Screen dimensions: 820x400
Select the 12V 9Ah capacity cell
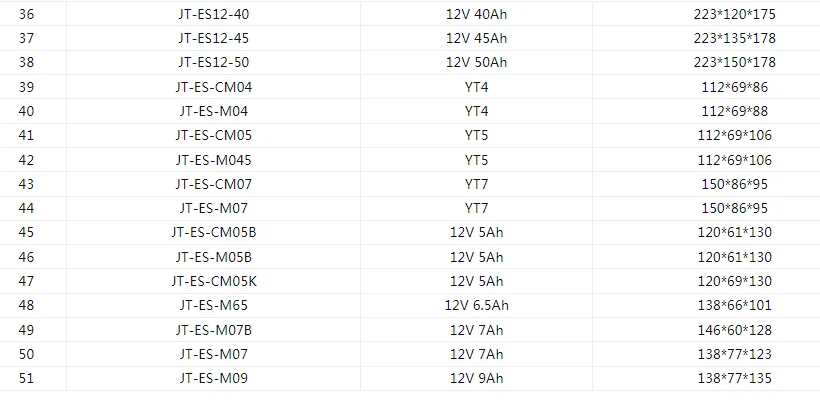click(475, 379)
